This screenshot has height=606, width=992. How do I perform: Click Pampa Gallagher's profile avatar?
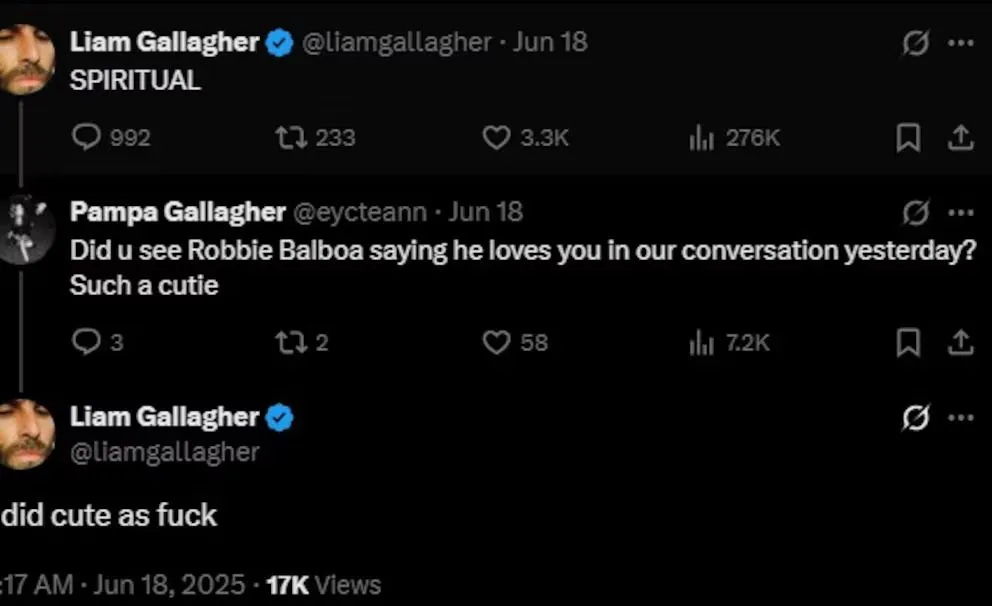tap(26, 230)
